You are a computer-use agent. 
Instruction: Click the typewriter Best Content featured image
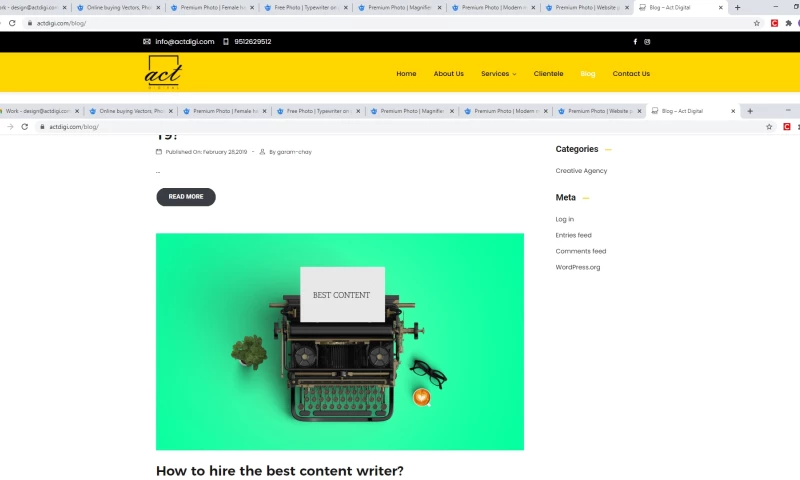340,342
